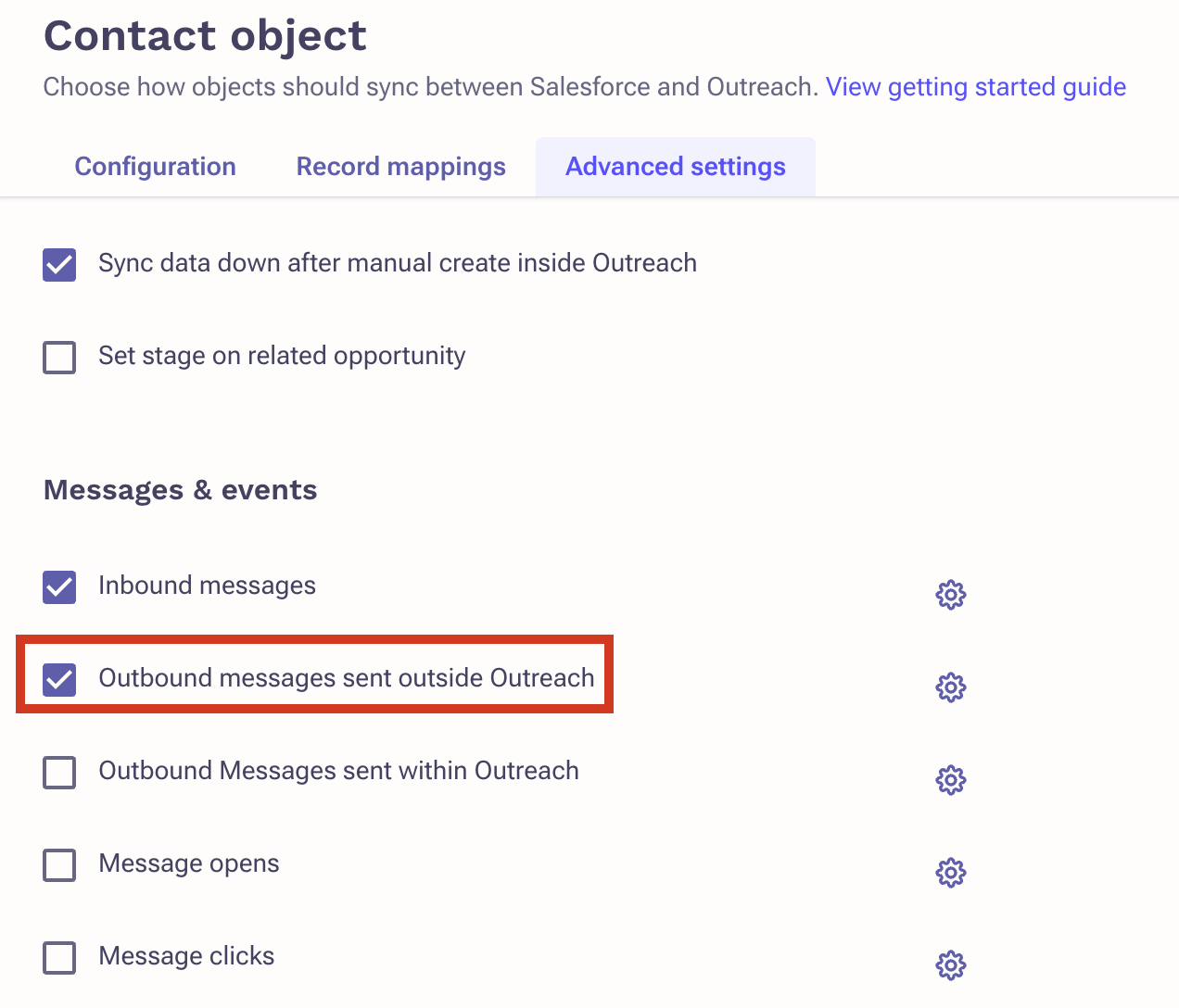Open gear for Outbound messages sent outside Outreach
1179x1008 pixels.
(x=951, y=687)
